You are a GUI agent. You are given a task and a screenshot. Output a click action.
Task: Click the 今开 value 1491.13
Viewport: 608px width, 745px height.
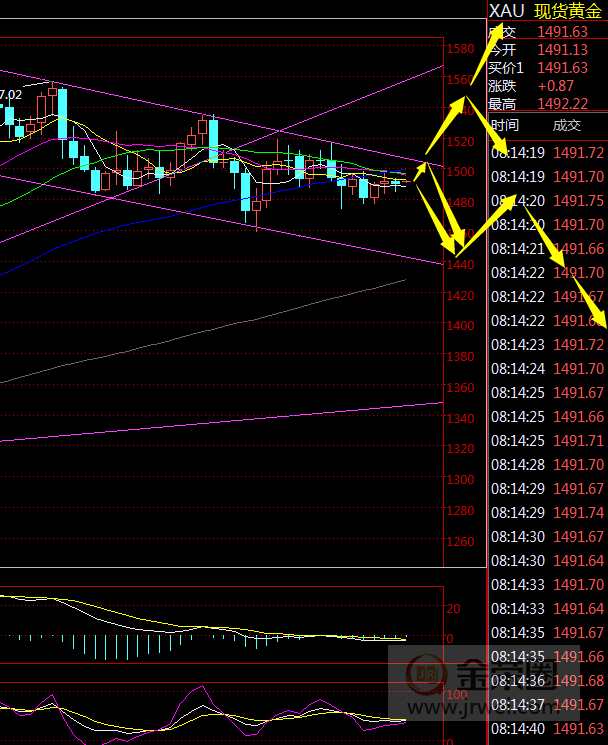(x=562, y=50)
